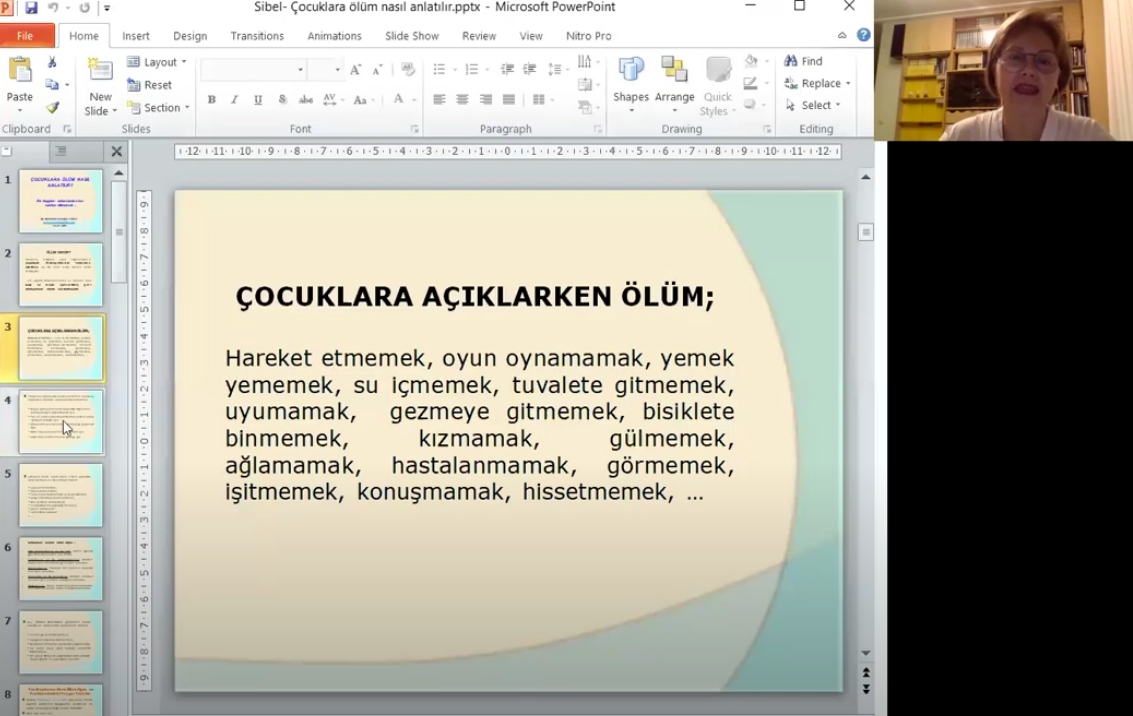The height and width of the screenshot is (716, 1133).
Task: Open the Arrange objects menu
Action: [674, 85]
